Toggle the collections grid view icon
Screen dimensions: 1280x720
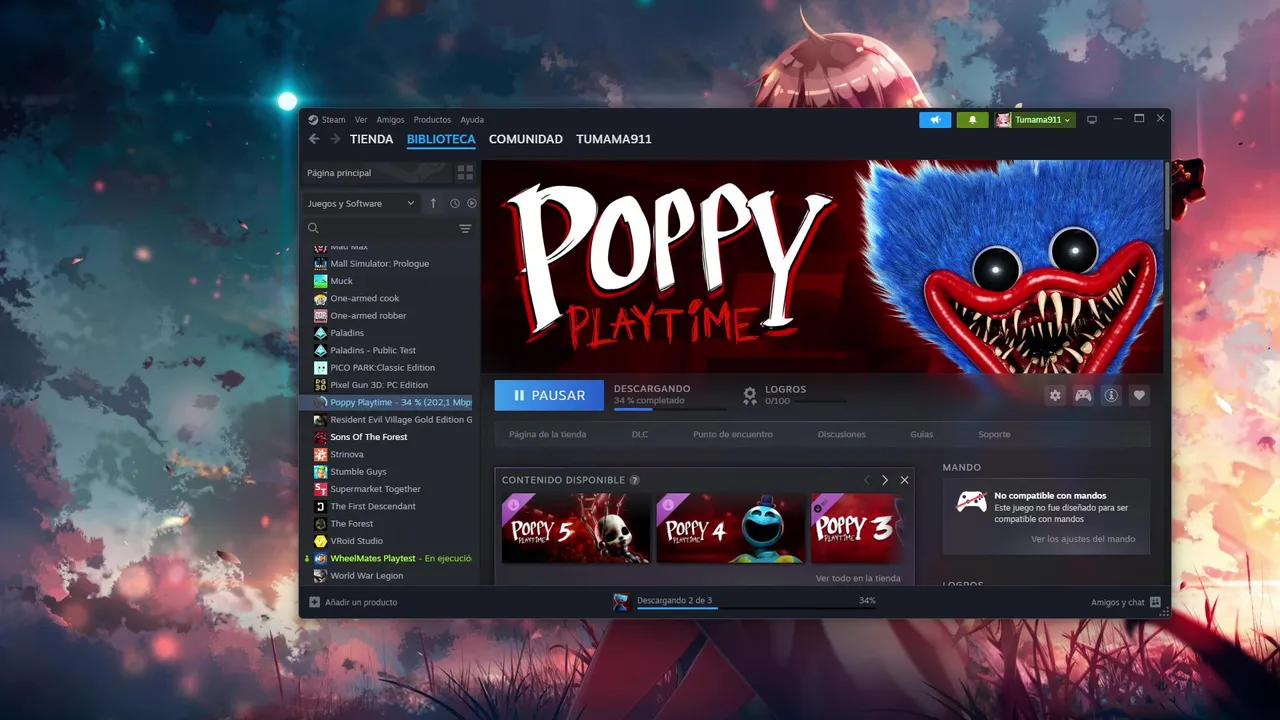(465, 173)
